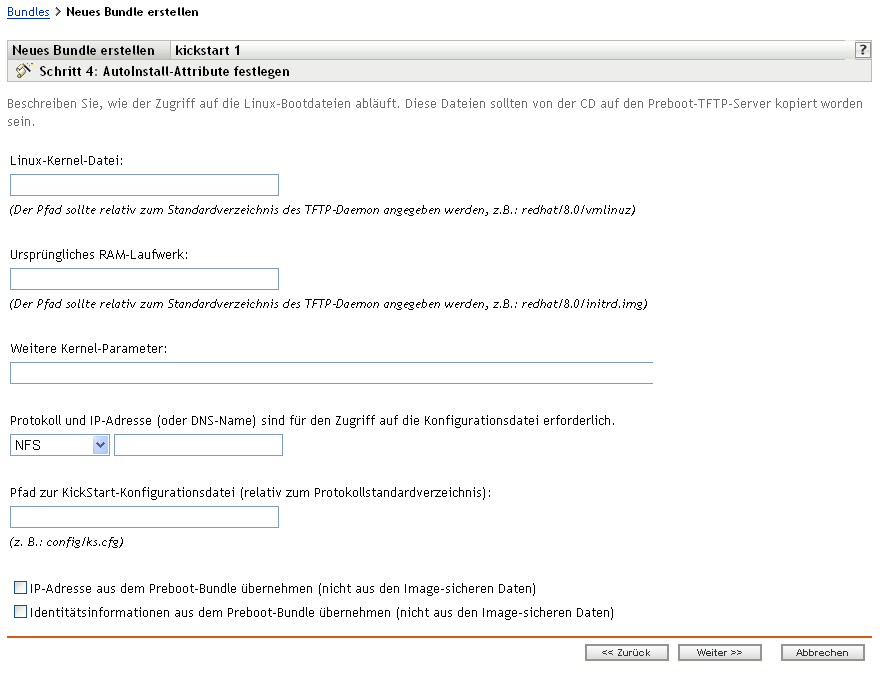Click the Linux-Kernel-Datei input field
This screenshot has width=882, height=673.
[144, 184]
